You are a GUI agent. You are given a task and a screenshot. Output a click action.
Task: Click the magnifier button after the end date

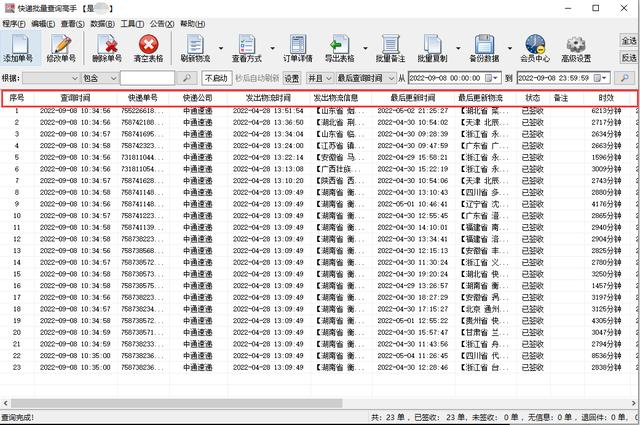click(624, 78)
